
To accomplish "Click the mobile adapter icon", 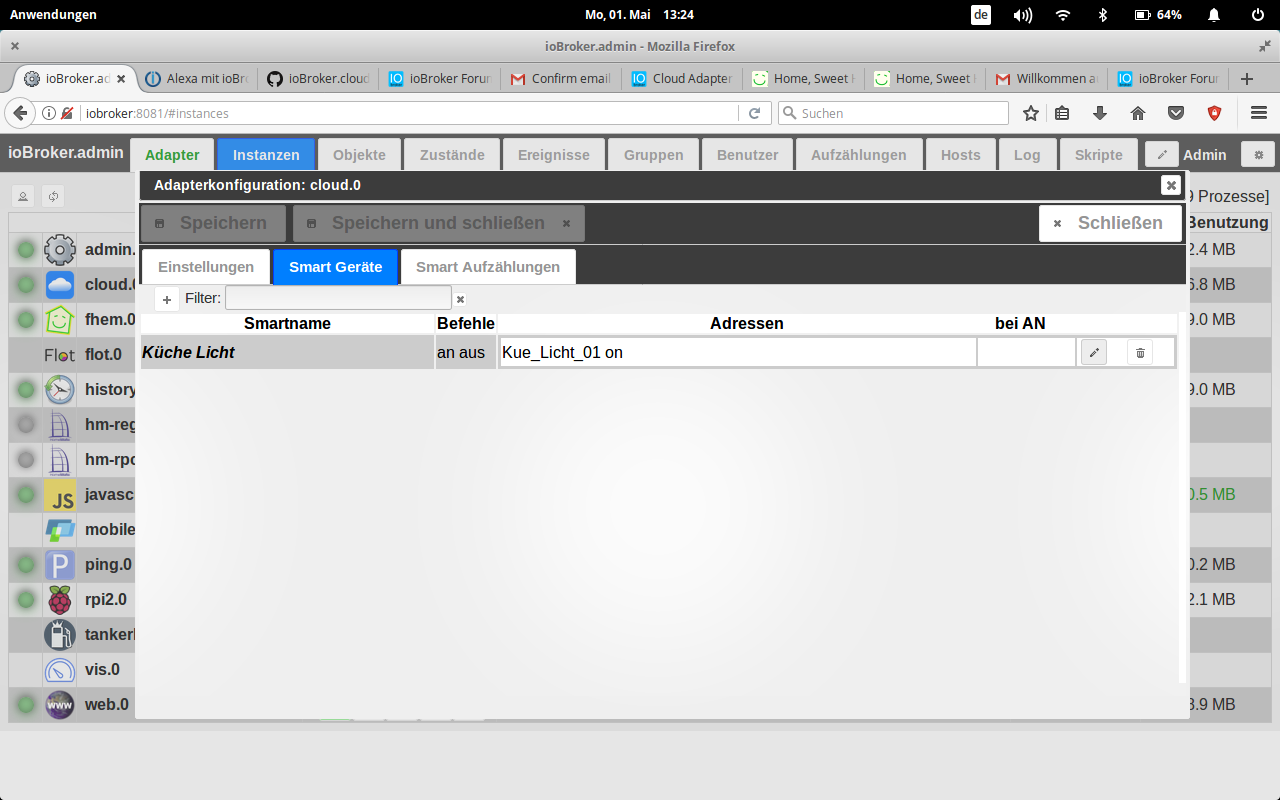I will pos(60,530).
